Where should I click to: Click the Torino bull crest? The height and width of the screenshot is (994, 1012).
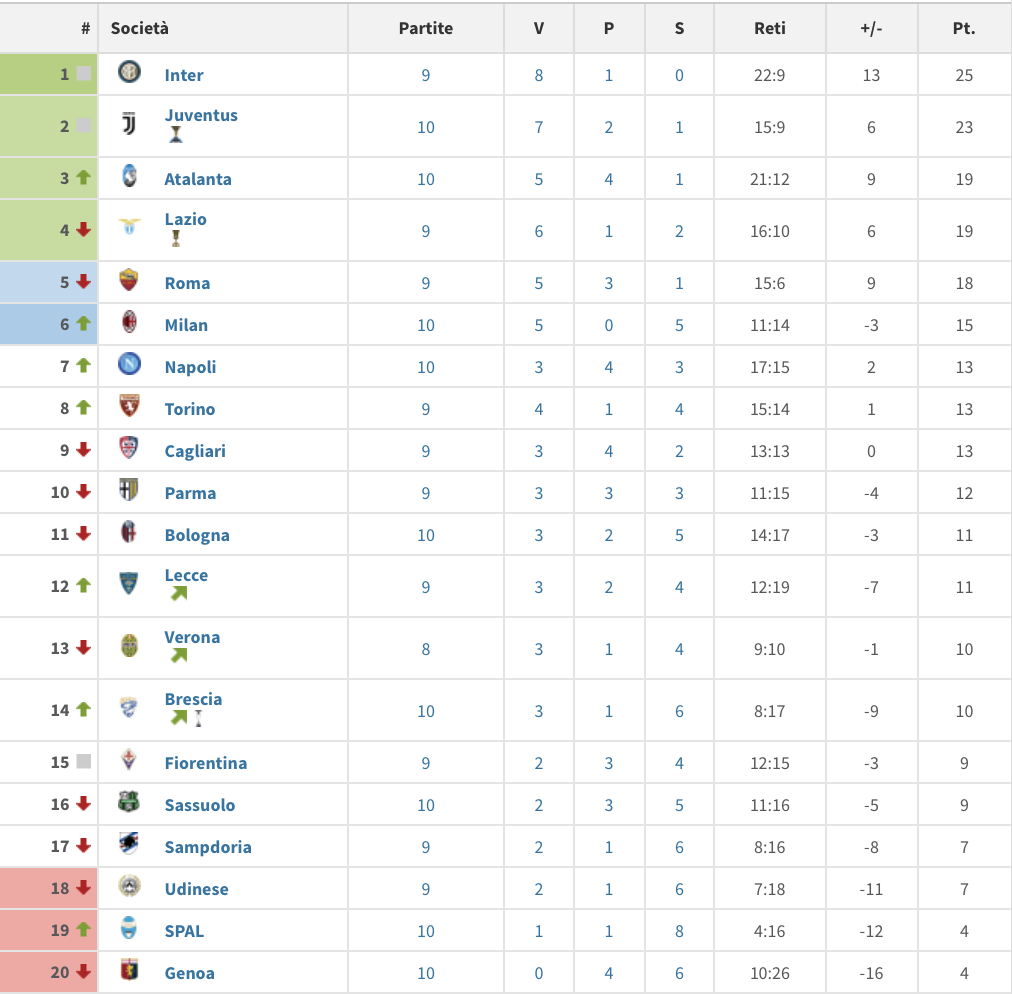(129, 407)
